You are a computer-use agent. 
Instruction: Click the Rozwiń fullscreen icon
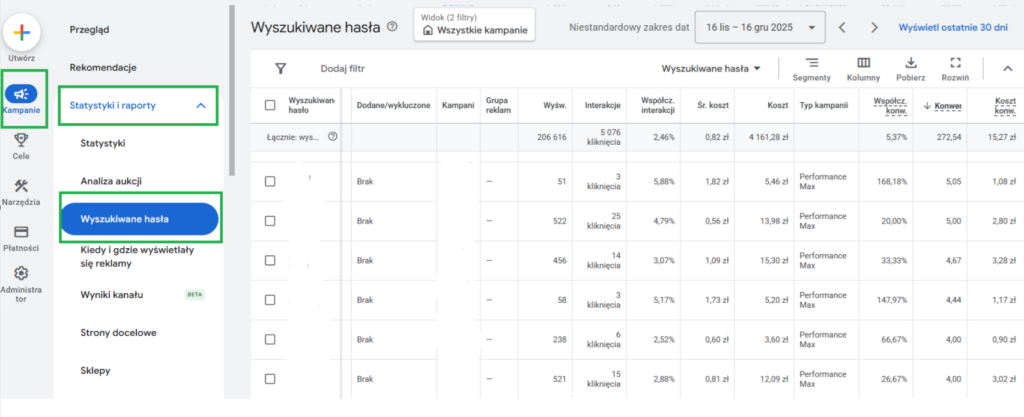955,63
